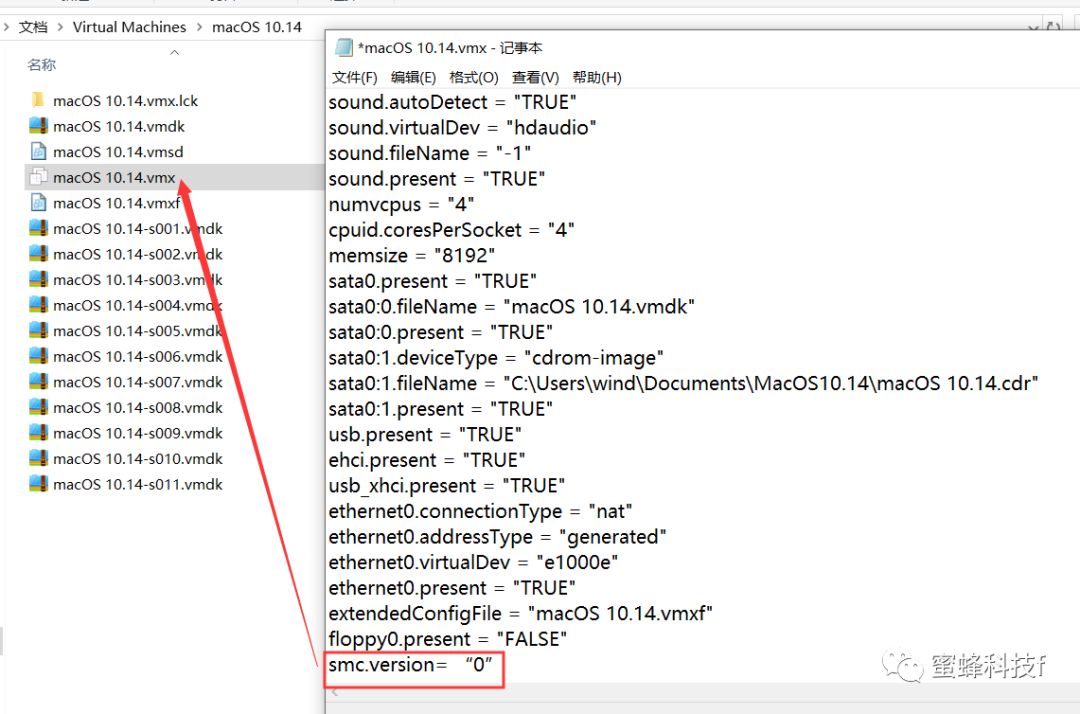The width and height of the screenshot is (1080, 714).
Task: Open the 文件(F) menu in Notepad
Action: point(355,77)
